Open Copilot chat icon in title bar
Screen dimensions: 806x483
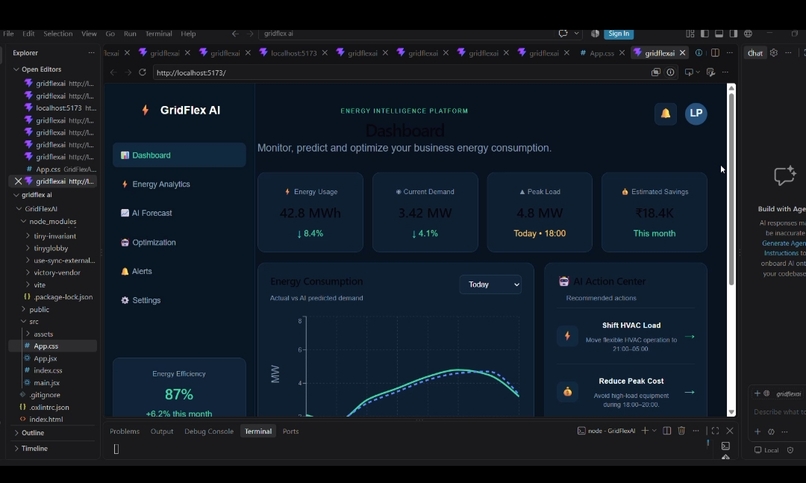click(563, 33)
